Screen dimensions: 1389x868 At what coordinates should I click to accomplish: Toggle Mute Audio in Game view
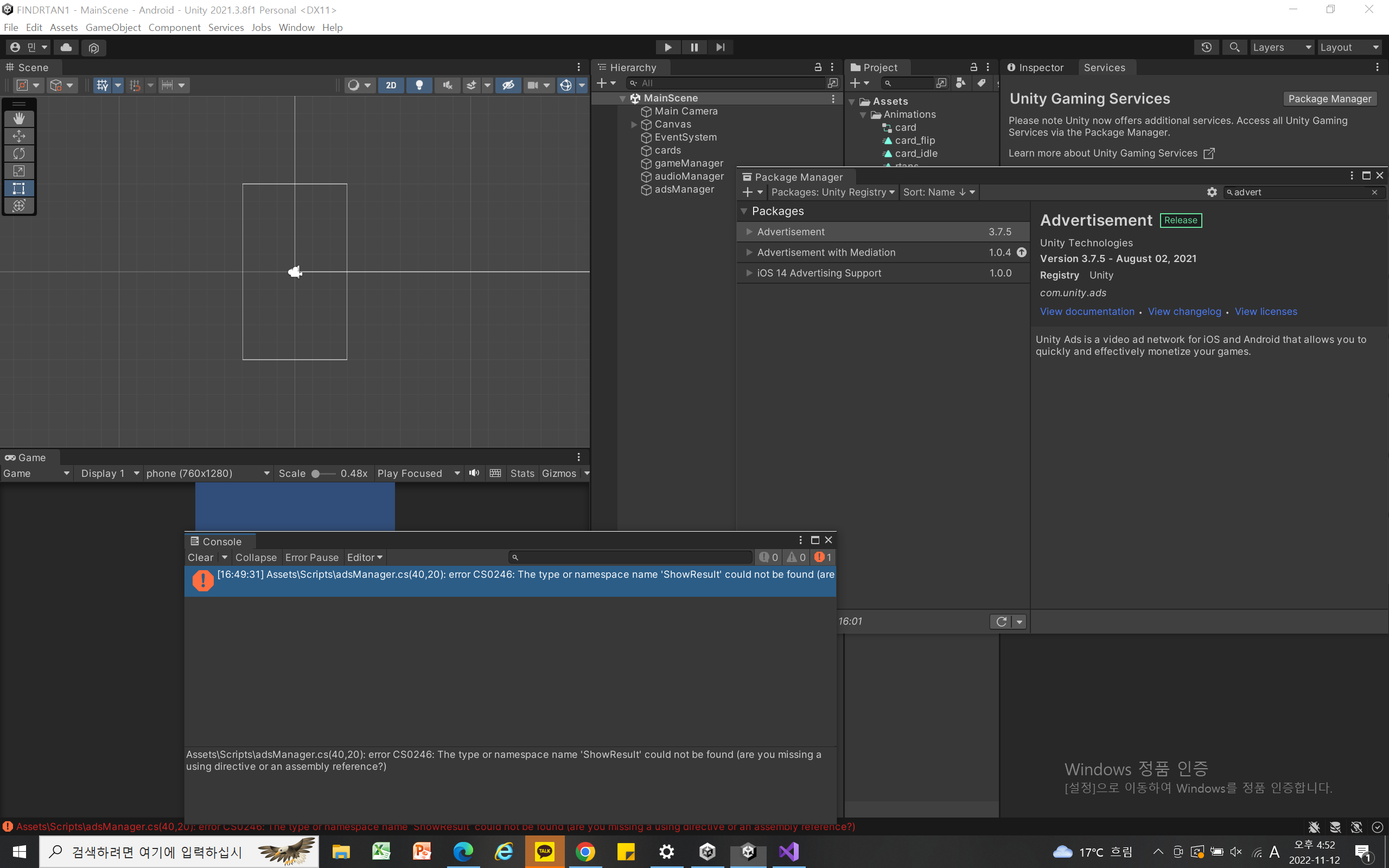[474, 473]
